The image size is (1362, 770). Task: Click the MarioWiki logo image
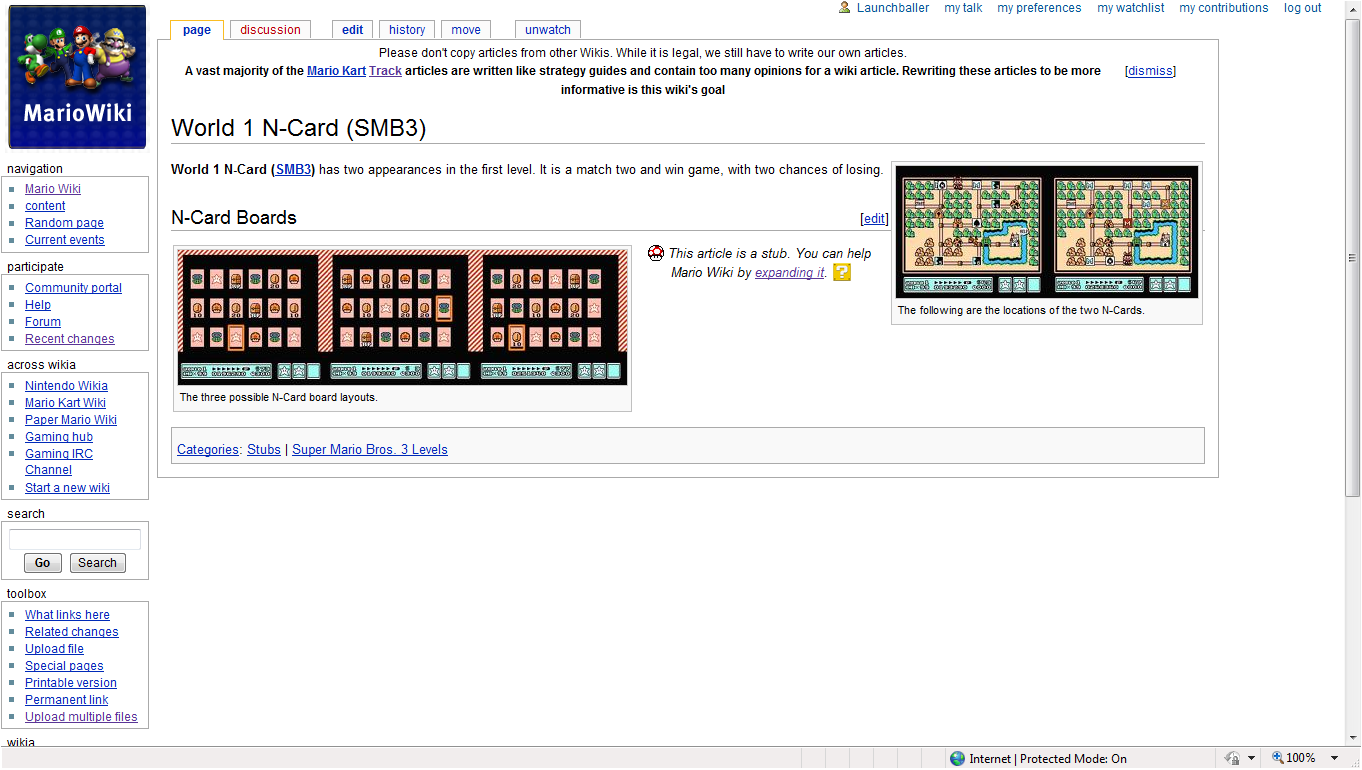77,77
